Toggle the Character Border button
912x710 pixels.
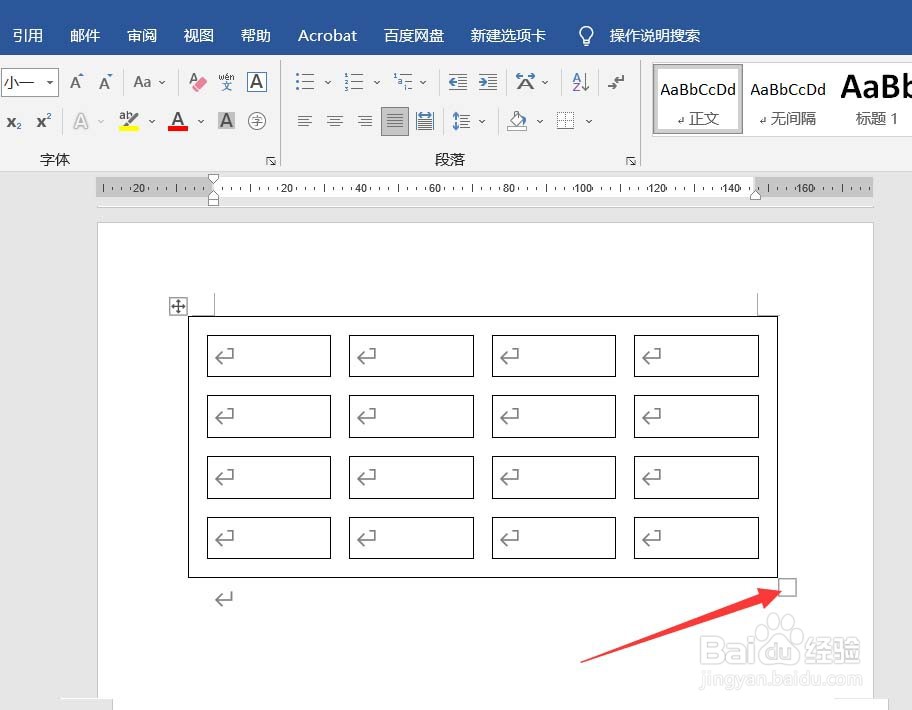click(257, 82)
